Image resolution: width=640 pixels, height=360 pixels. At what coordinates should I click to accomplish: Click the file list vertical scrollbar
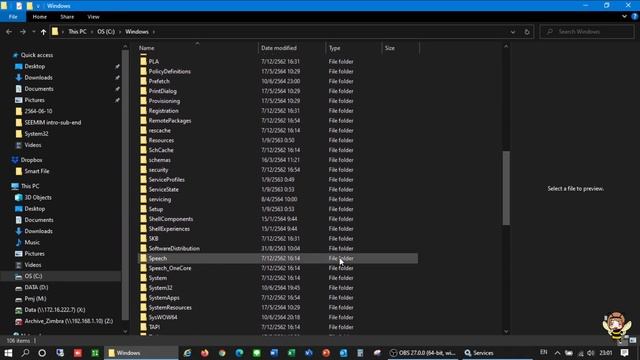(506, 188)
